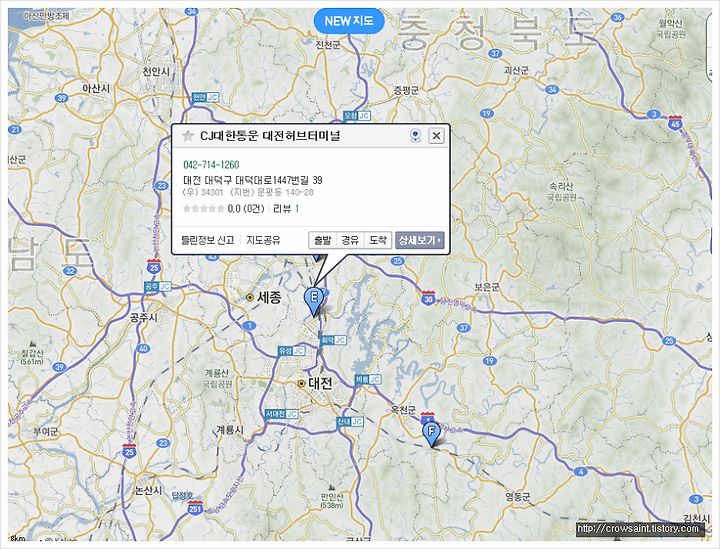Click the 산내 JC junction label
Image resolution: width=720 pixels, height=549 pixels.
[x=350, y=422]
